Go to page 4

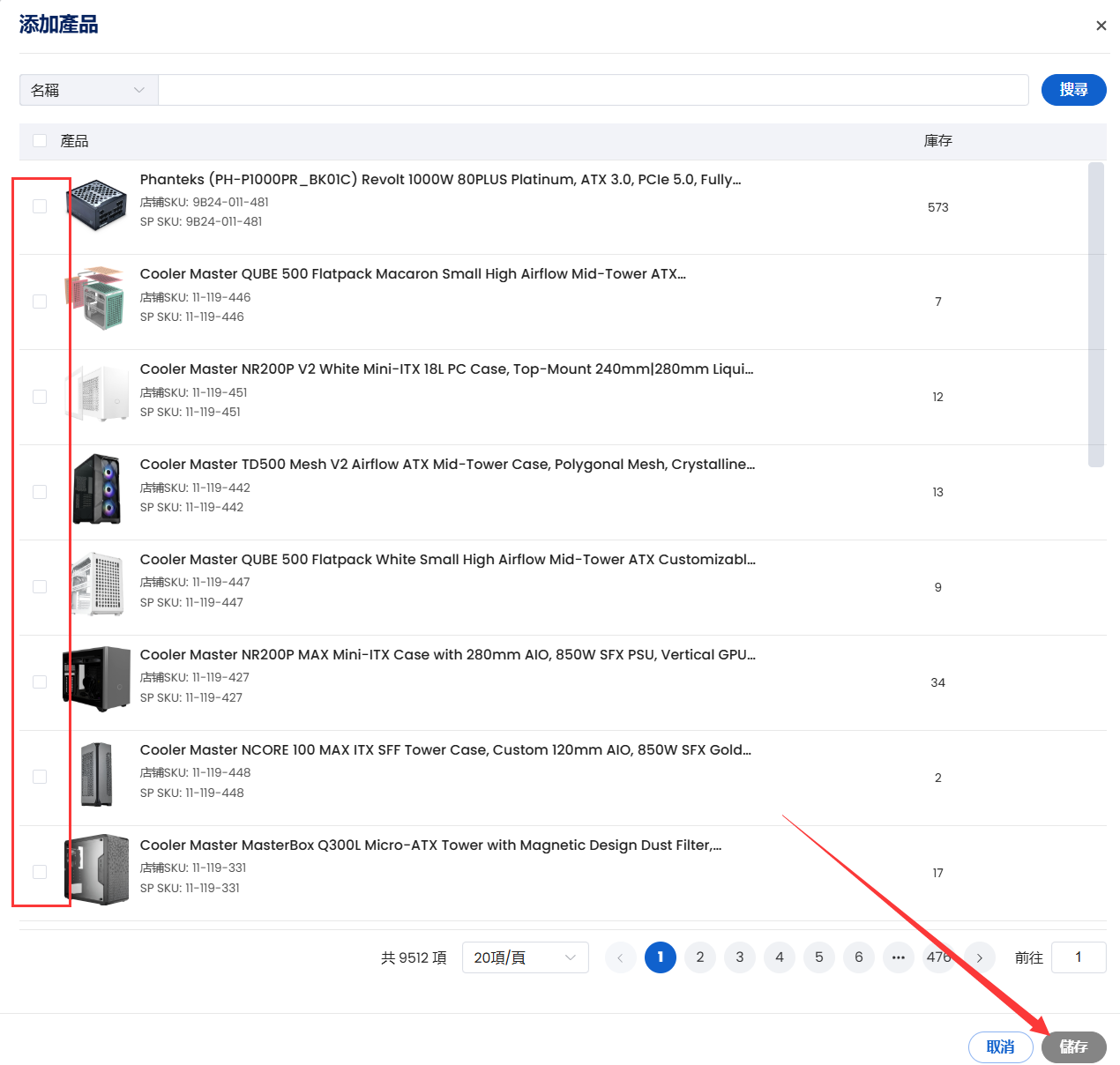[x=780, y=957]
